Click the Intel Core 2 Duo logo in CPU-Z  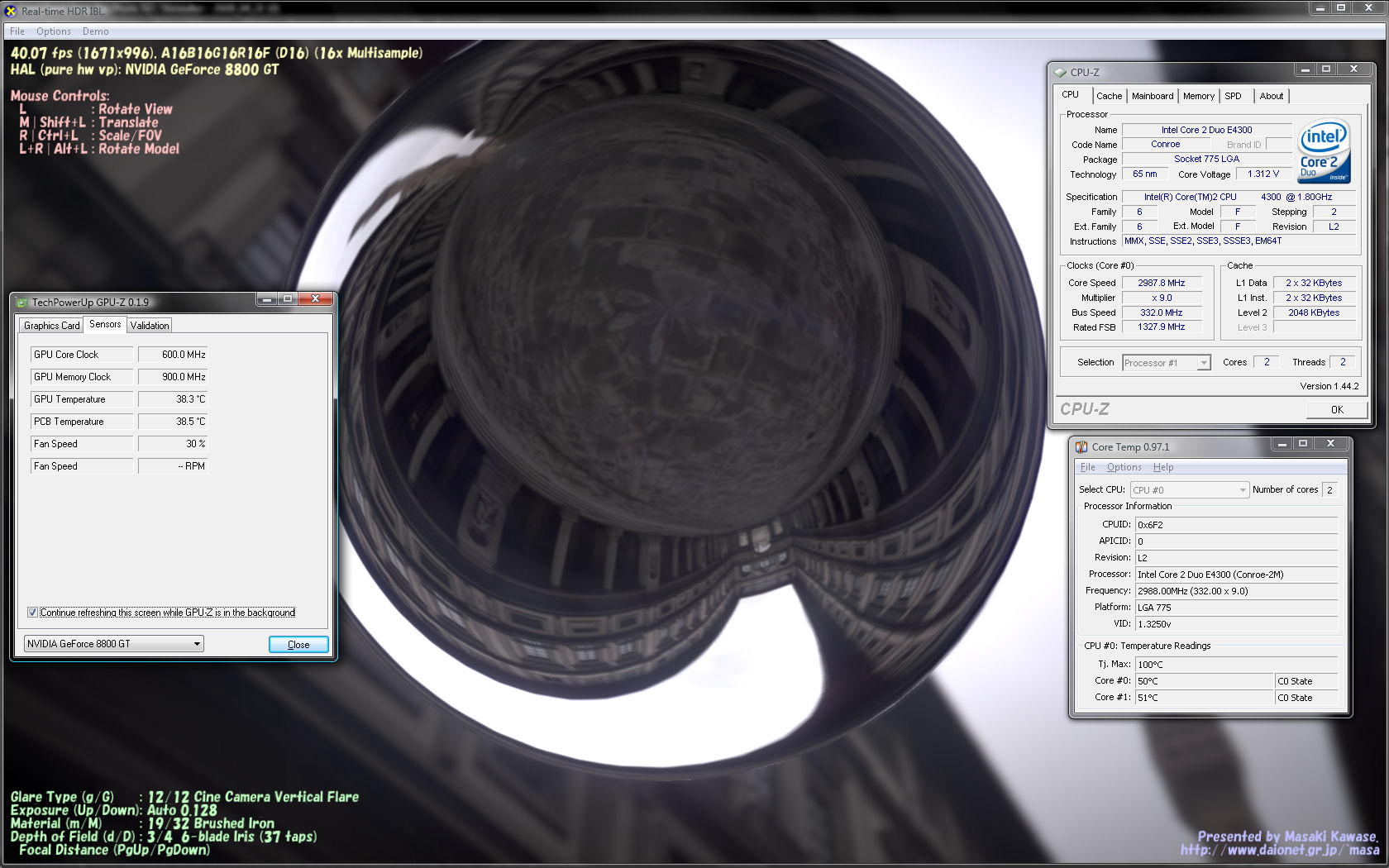pos(1324,150)
